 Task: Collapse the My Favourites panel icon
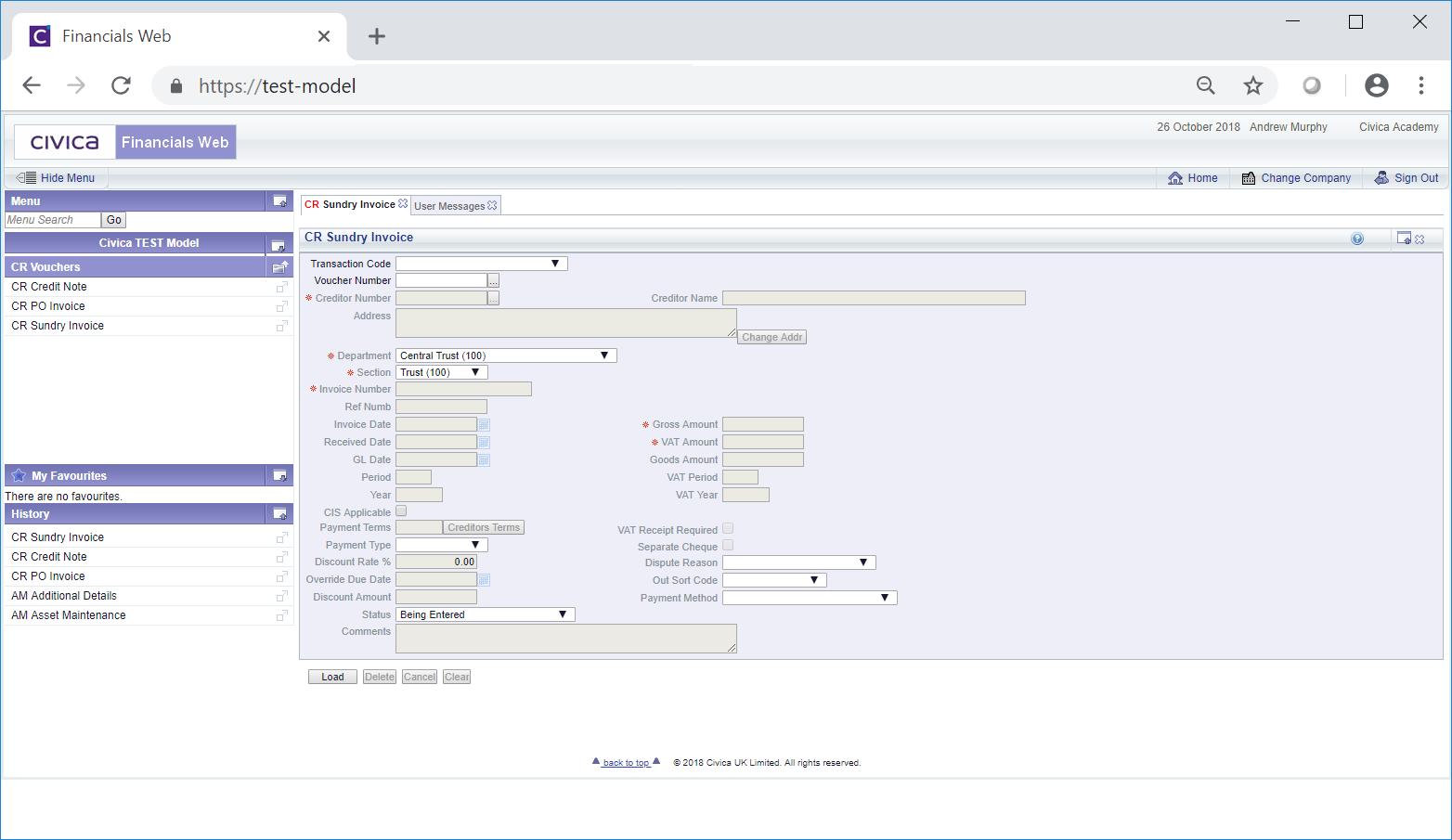tap(279, 476)
